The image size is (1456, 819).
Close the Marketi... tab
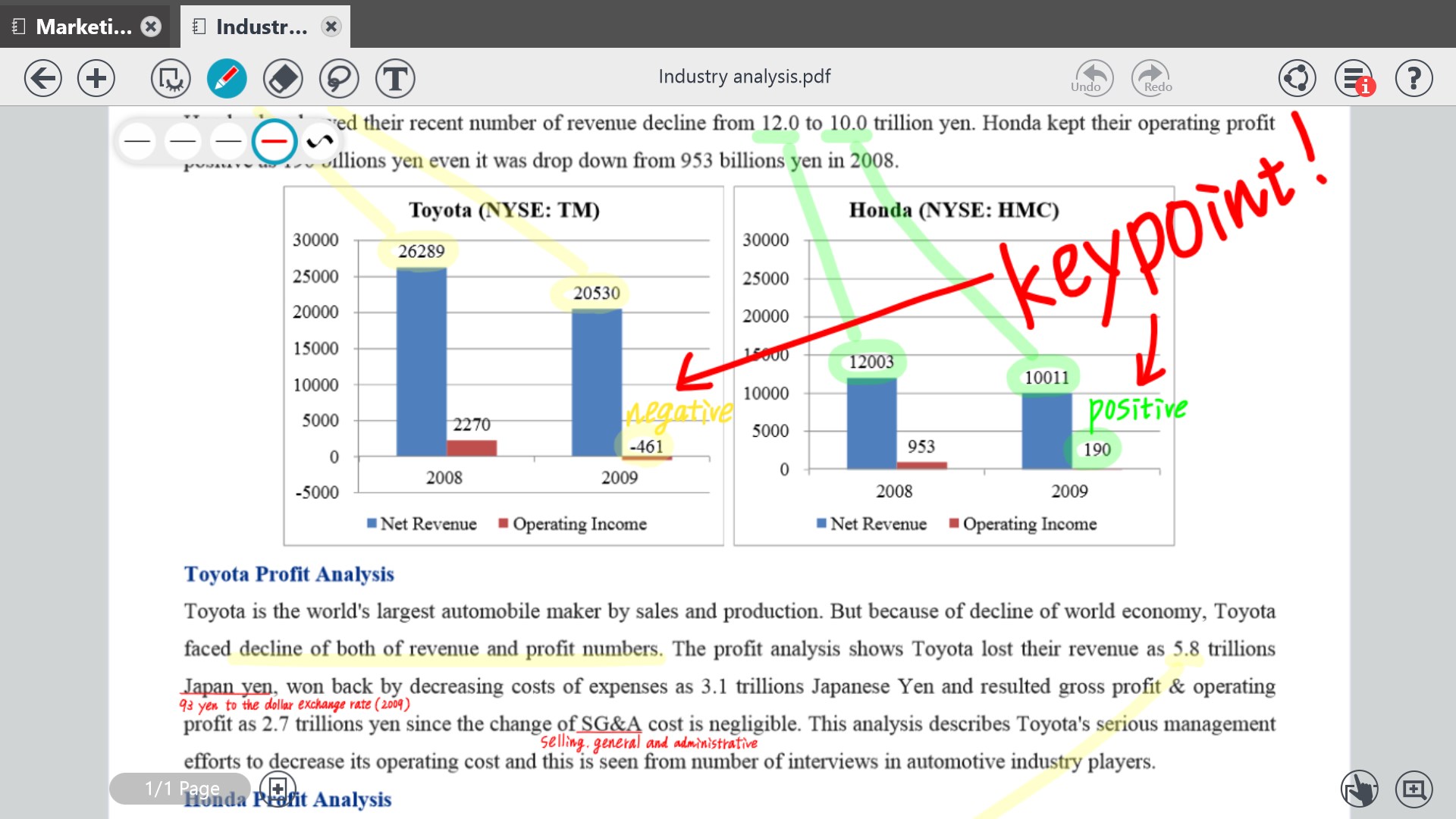[x=152, y=27]
